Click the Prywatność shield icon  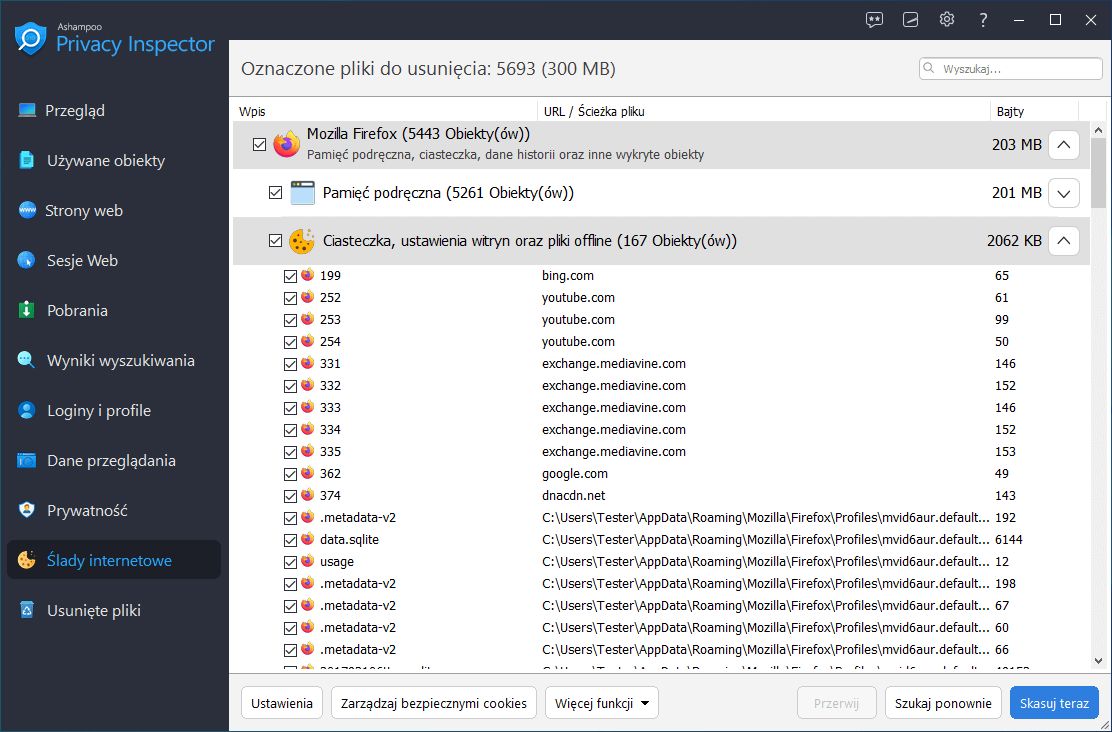(x=26, y=510)
